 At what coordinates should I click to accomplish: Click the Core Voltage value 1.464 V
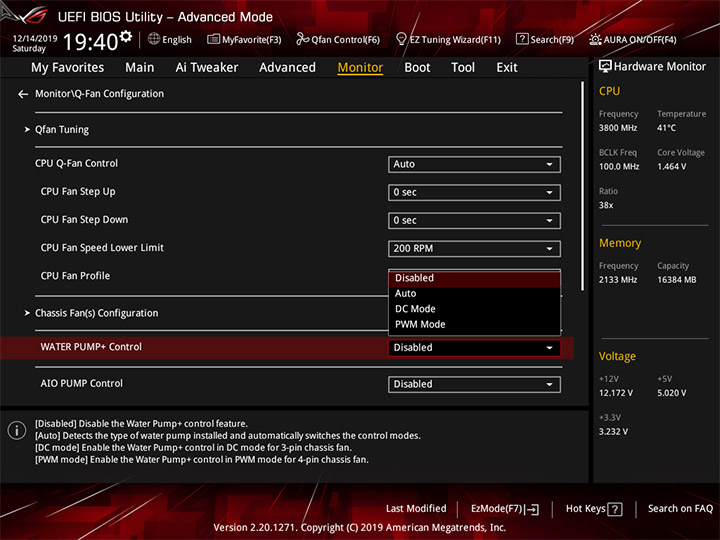672,166
